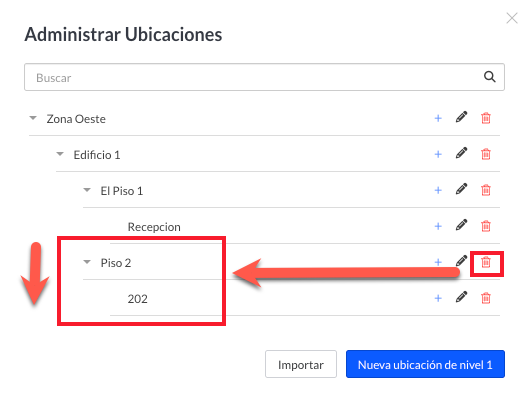Collapse the Edificio 1 node
The image size is (525, 404).
coord(60,154)
